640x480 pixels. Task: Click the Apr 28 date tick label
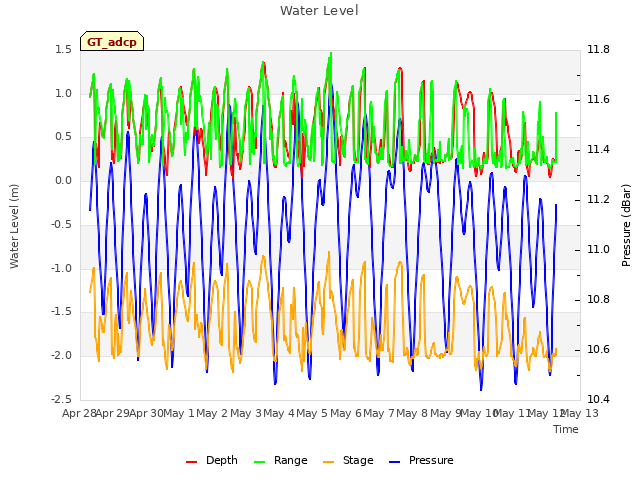[80, 413]
